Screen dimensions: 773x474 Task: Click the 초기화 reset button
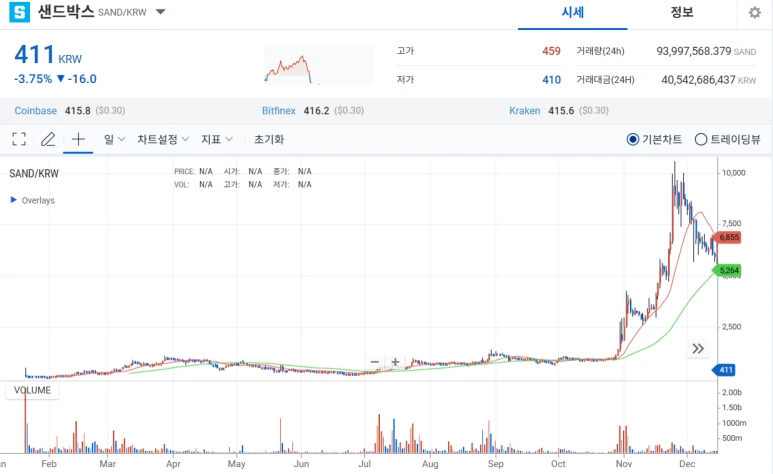pyautogui.click(x=269, y=140)
